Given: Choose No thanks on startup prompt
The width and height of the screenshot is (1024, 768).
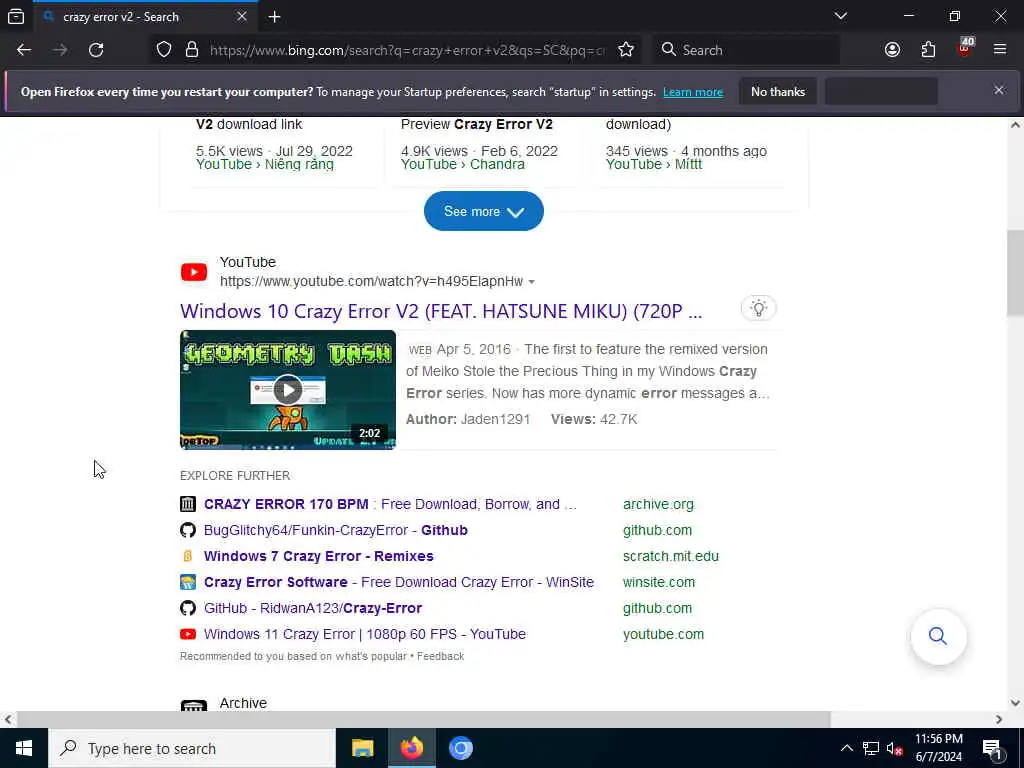Looking at the screenshot, I should [778, 92].
